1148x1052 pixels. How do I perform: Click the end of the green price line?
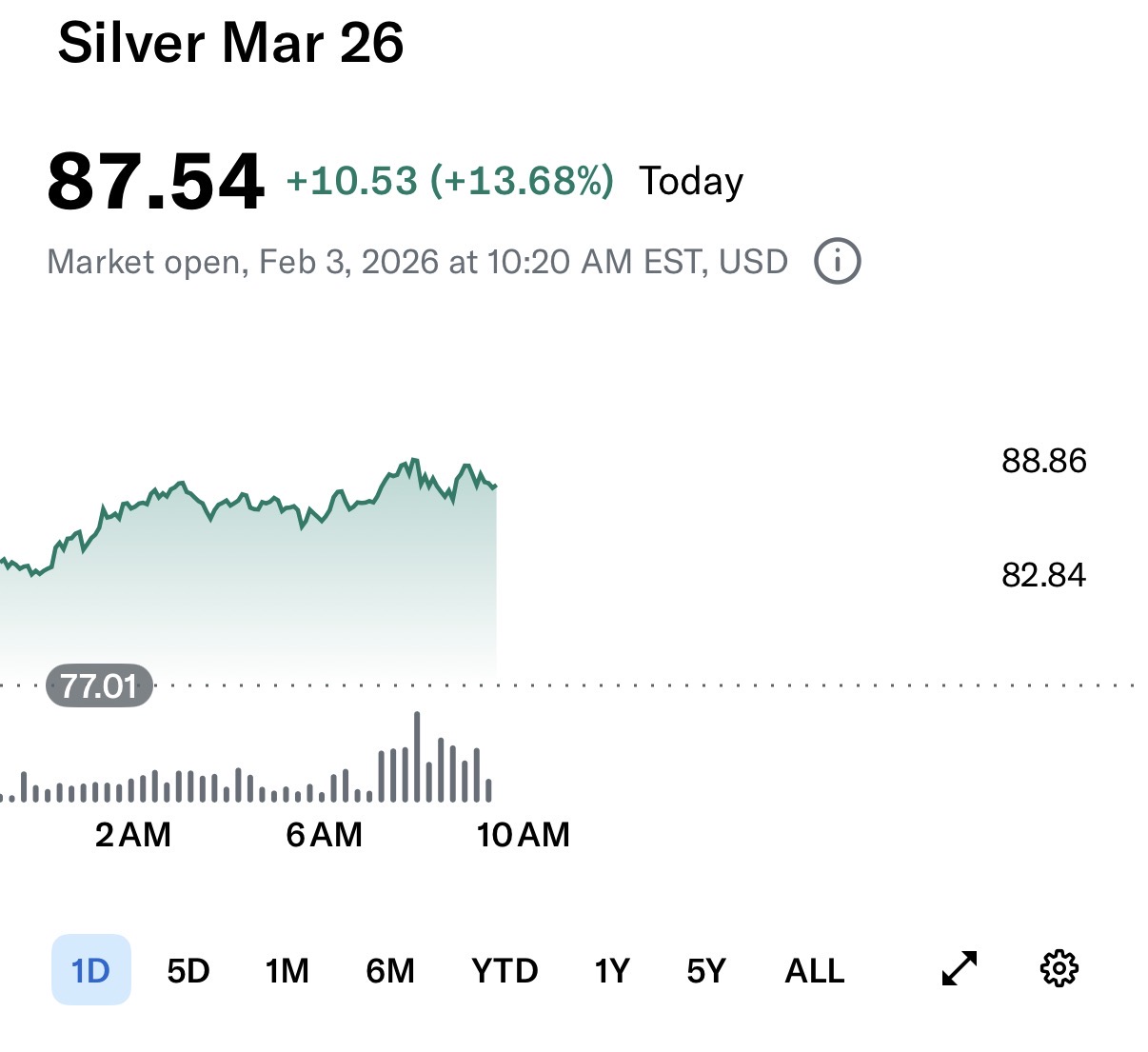[495, 486]
